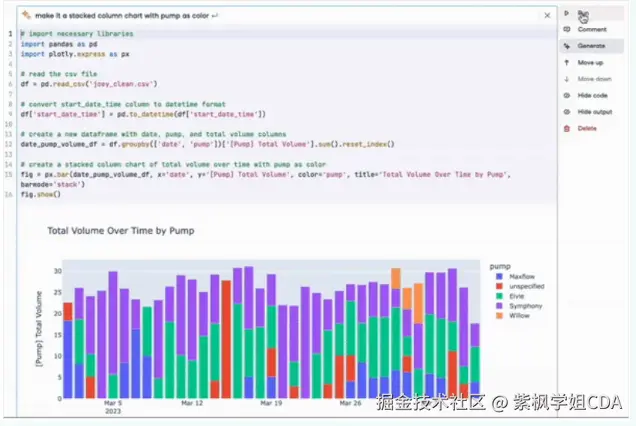Toggle the Hide output eye icon

[x=567, y=112]
